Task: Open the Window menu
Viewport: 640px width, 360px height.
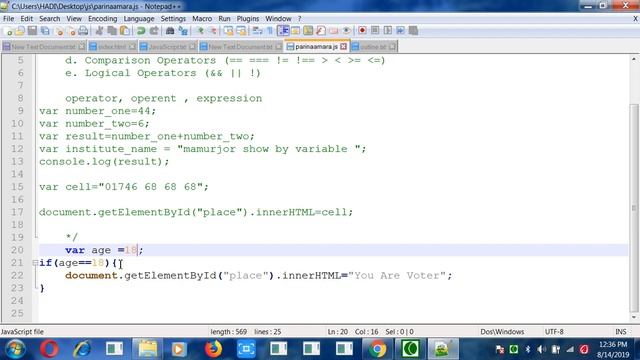Action: click(278, 19)
